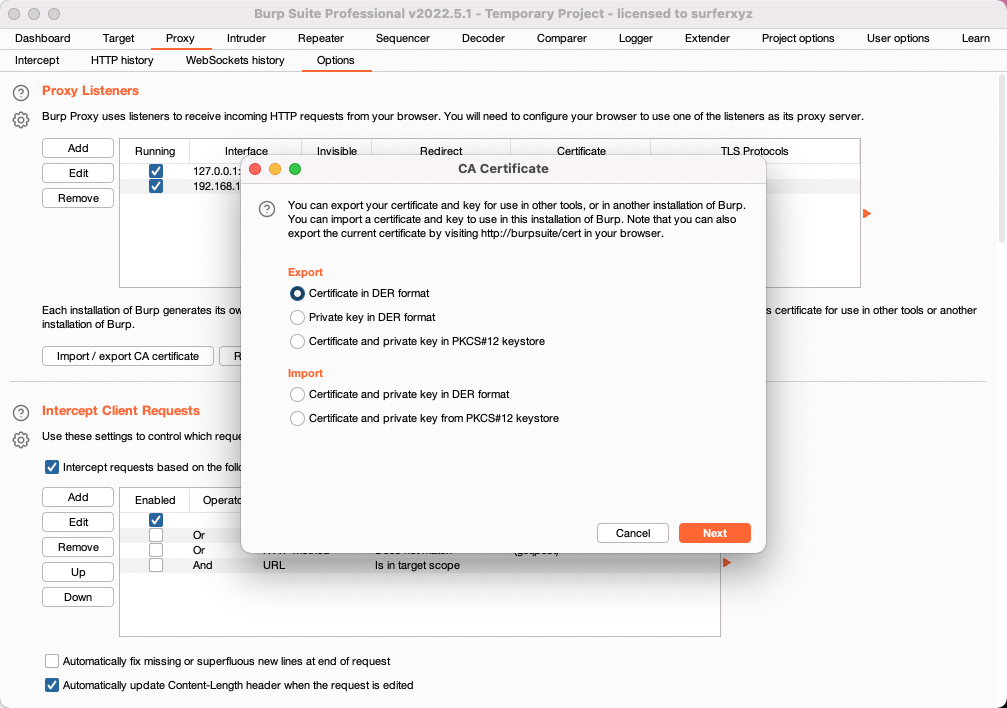Click the orange arrow beside intercept rules table
The image size is (1007, 708).
click(726, 563)
